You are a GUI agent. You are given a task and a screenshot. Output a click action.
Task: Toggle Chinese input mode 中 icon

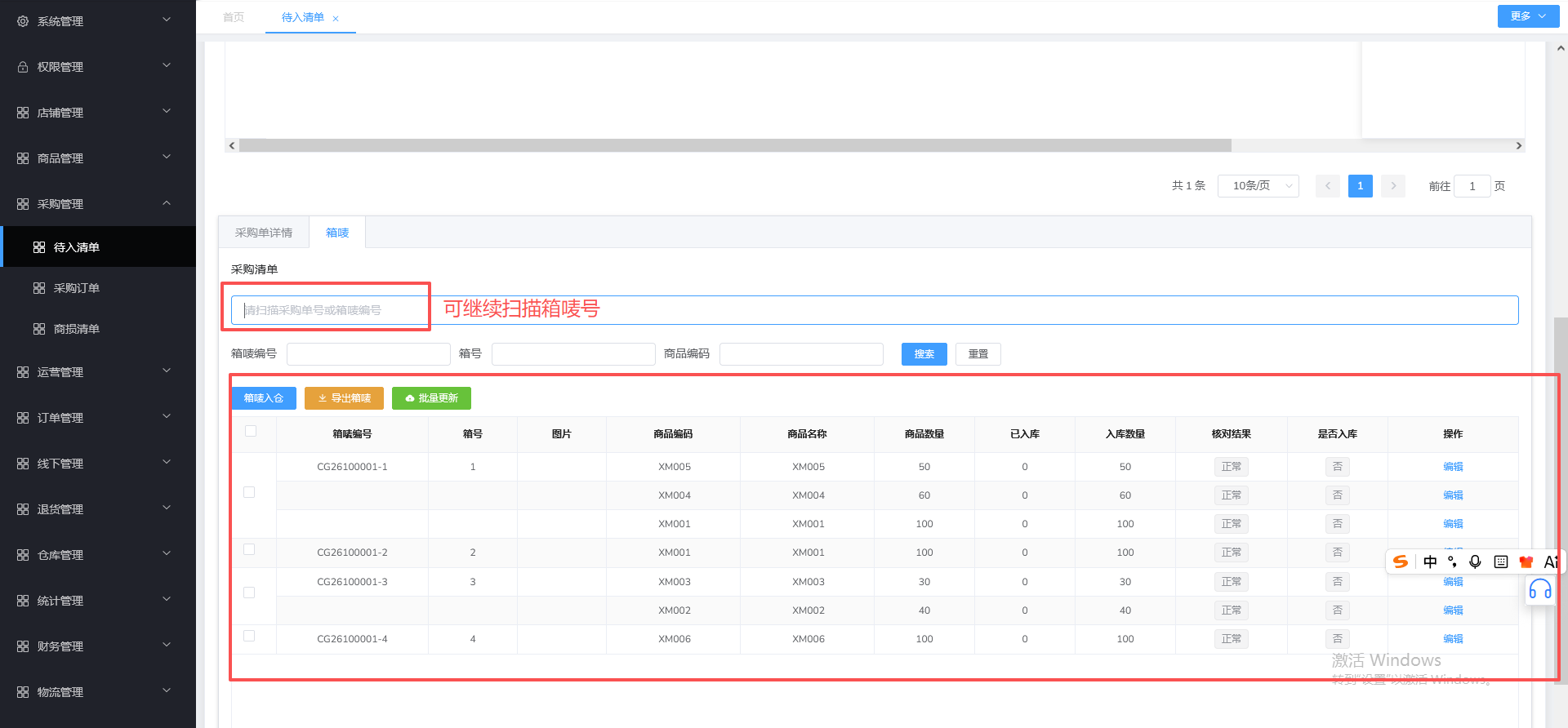(1430, 562)
